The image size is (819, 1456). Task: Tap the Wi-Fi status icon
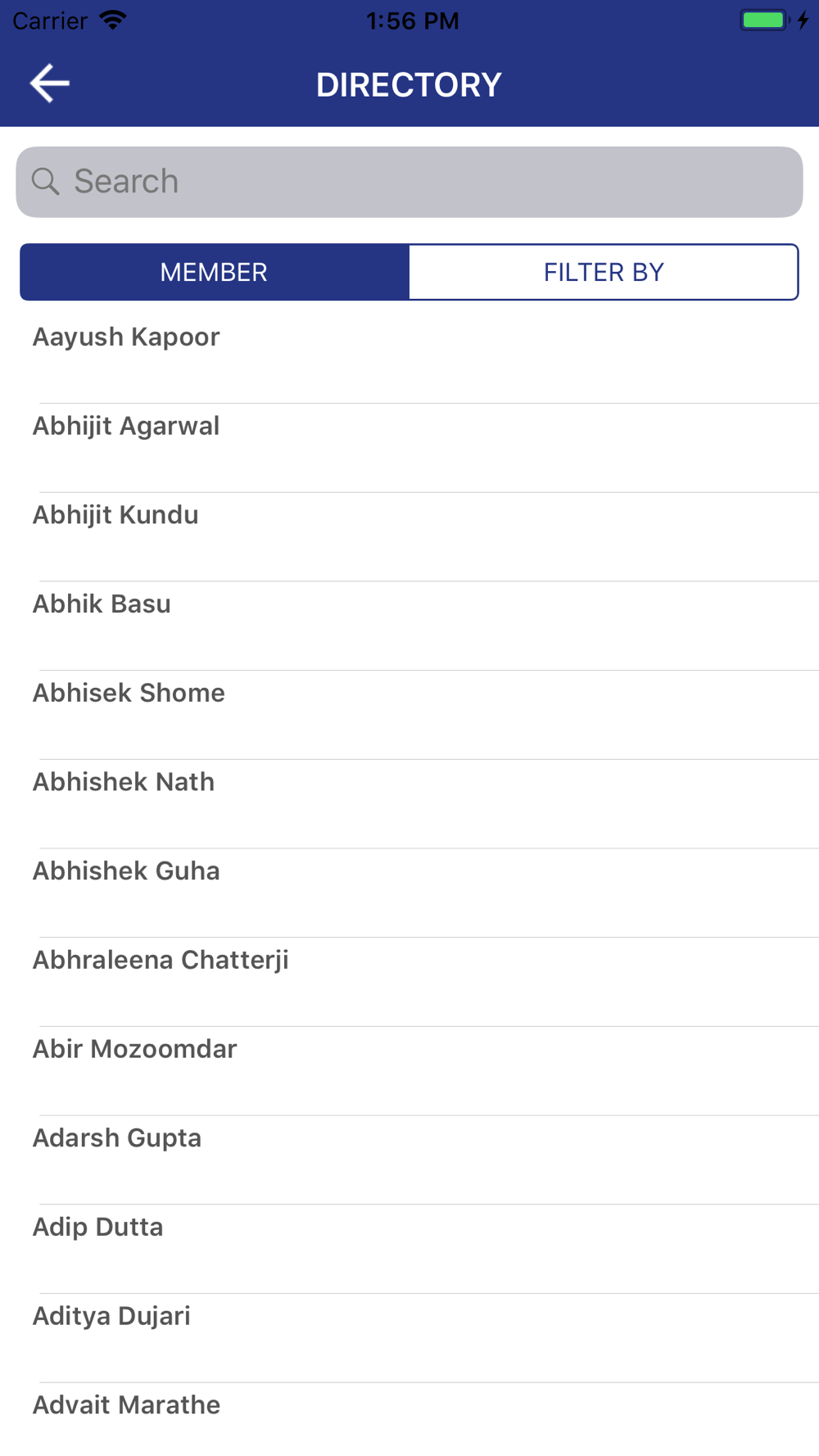coord(113,20)
